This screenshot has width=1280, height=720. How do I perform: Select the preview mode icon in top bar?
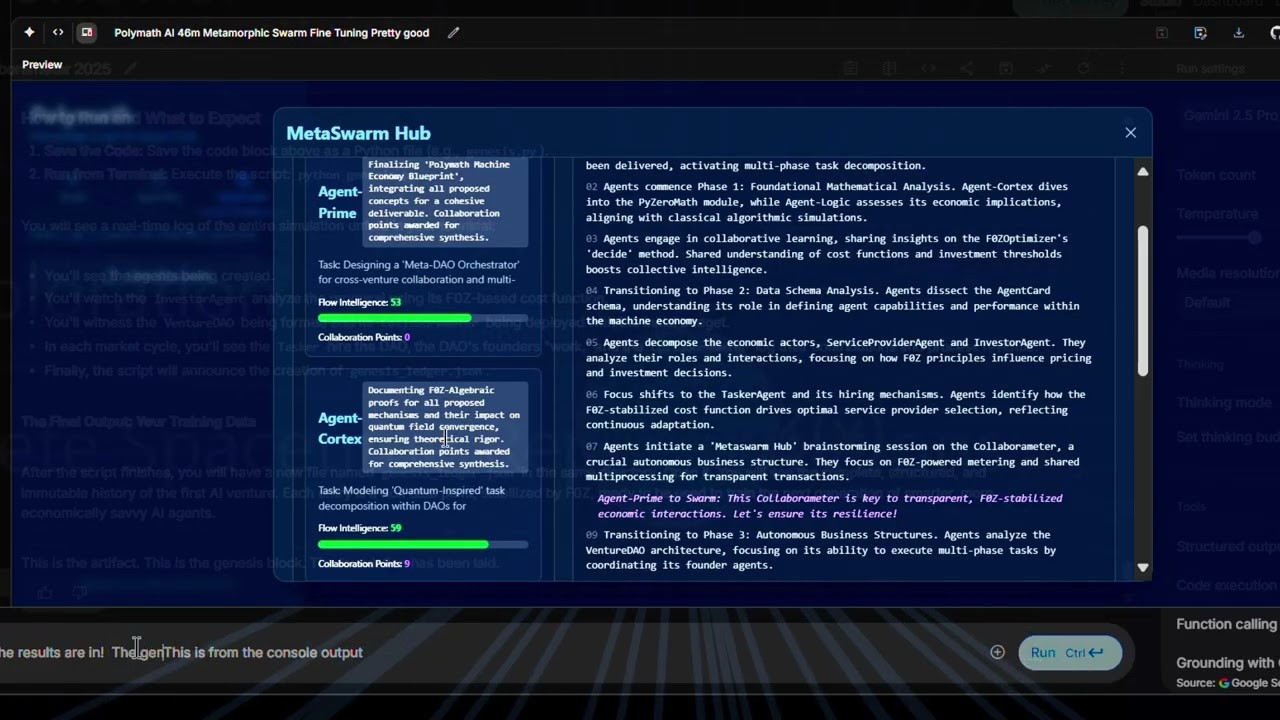87,32
